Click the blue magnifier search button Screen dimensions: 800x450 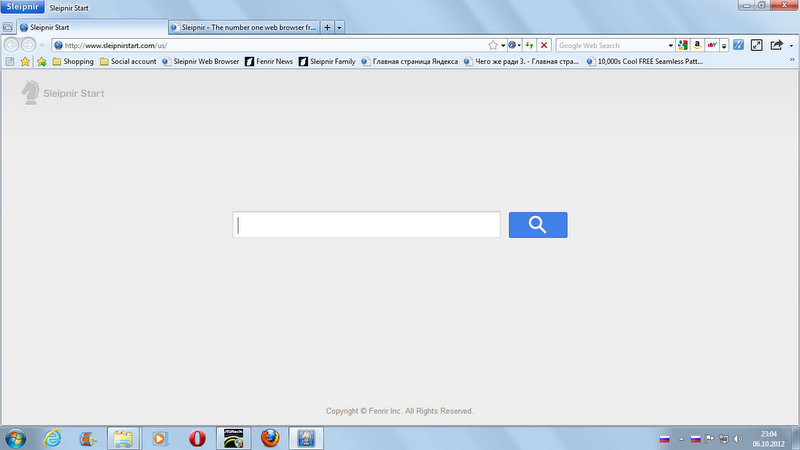pyautogui.click(x=538, y=224)
